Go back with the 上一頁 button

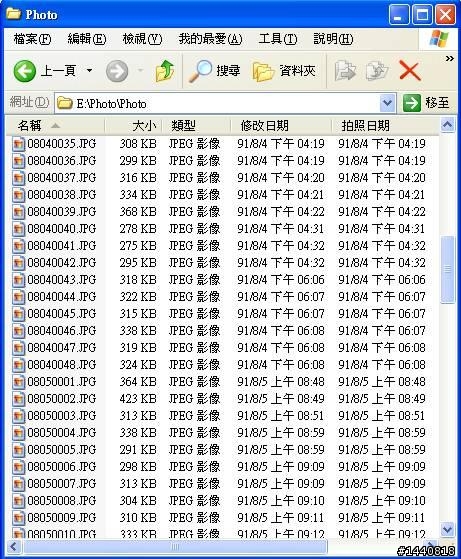coord(45,71)
